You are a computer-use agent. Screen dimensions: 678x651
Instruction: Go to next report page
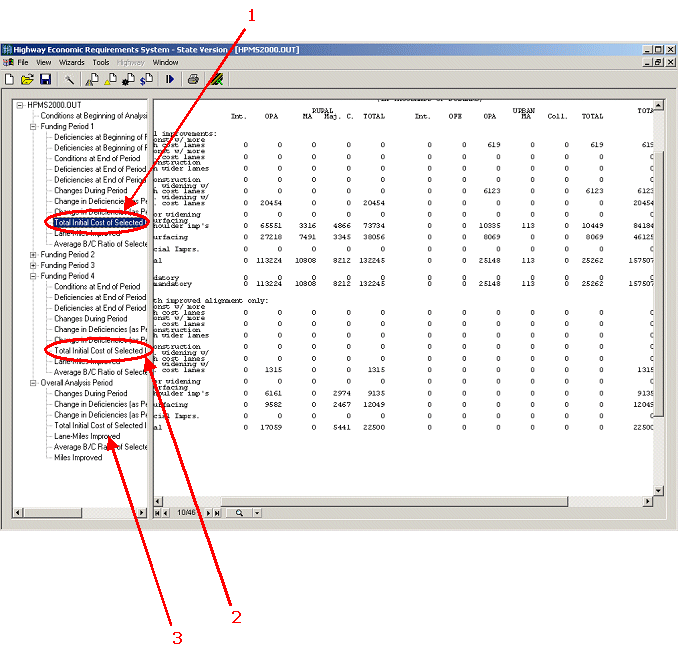click(208, 513)
